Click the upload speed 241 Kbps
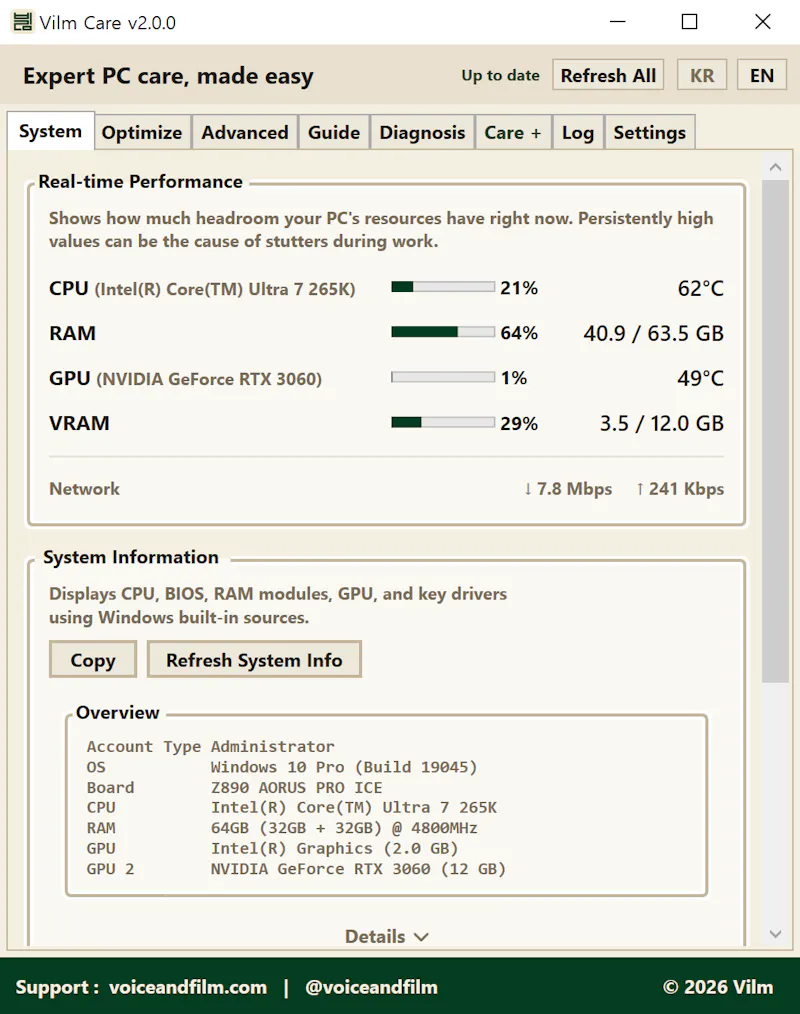Viewport: 800px width, 1014px height. [680, 489]
